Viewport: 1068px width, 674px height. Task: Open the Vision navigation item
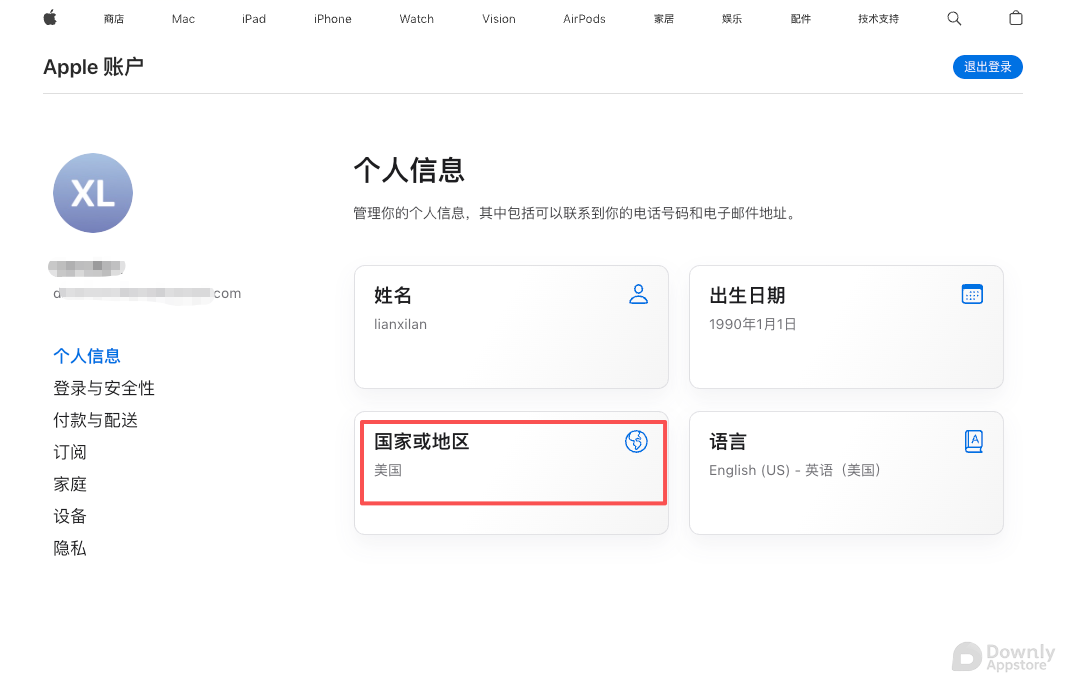tap(499, 19)
